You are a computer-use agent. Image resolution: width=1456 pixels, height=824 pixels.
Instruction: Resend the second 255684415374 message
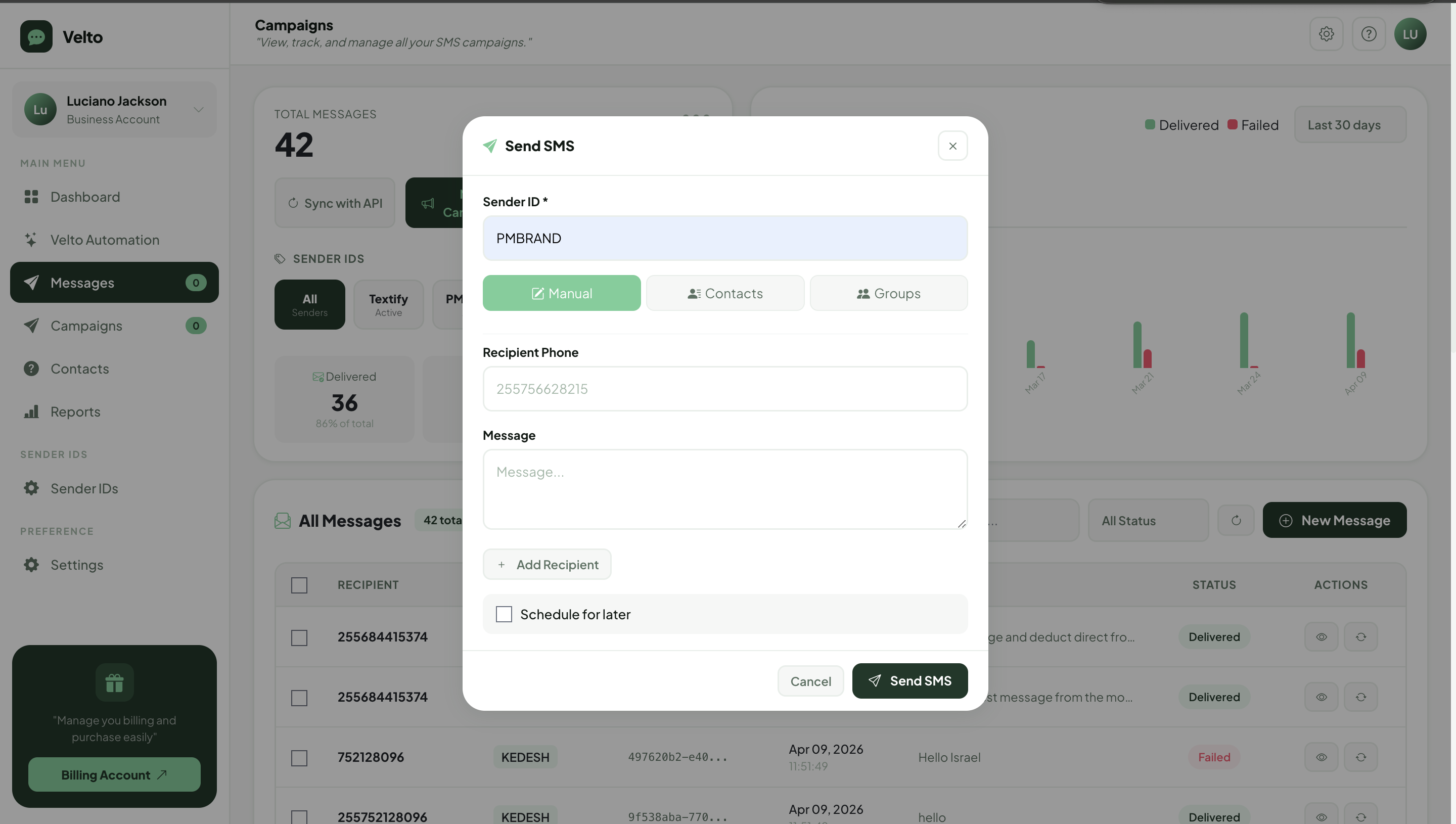tap(1361, 697)
